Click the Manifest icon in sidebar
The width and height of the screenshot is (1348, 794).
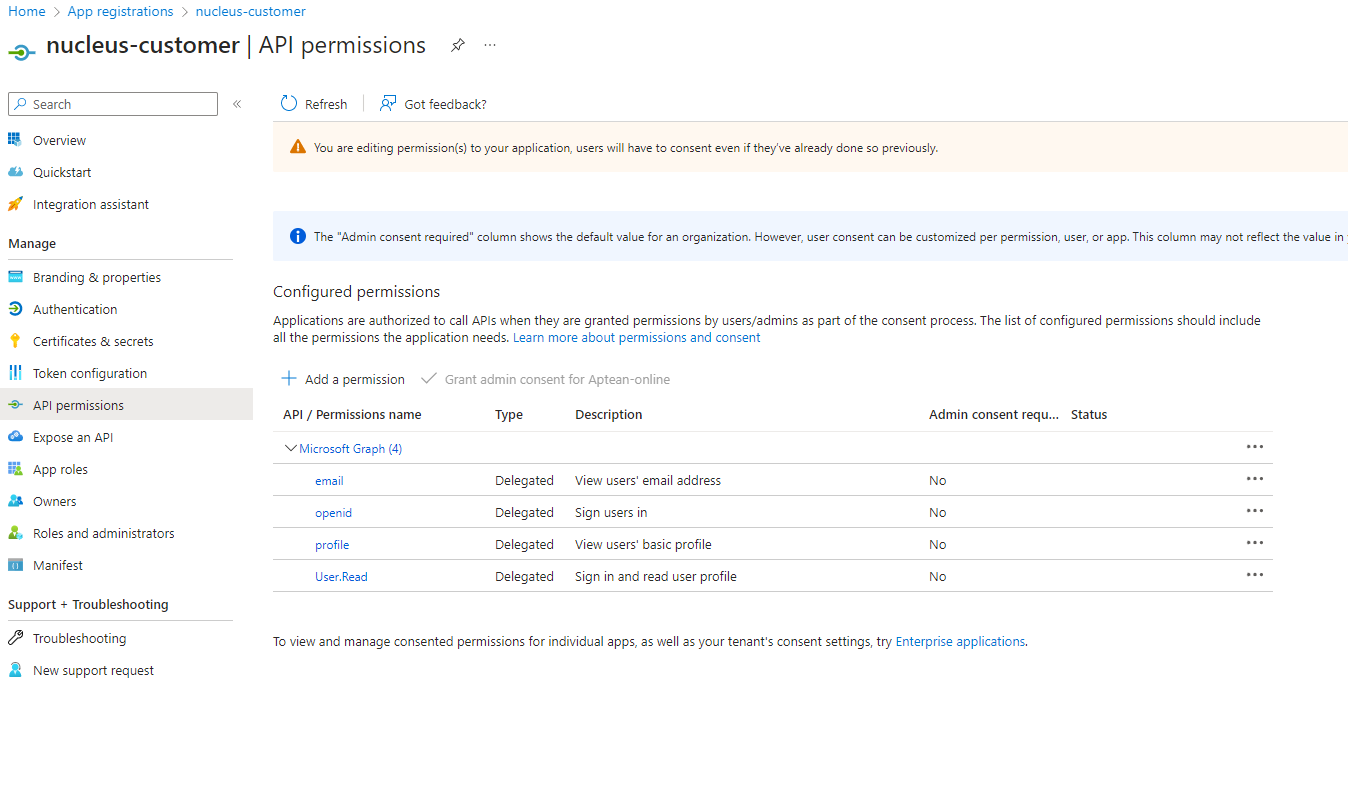[15, 565]
